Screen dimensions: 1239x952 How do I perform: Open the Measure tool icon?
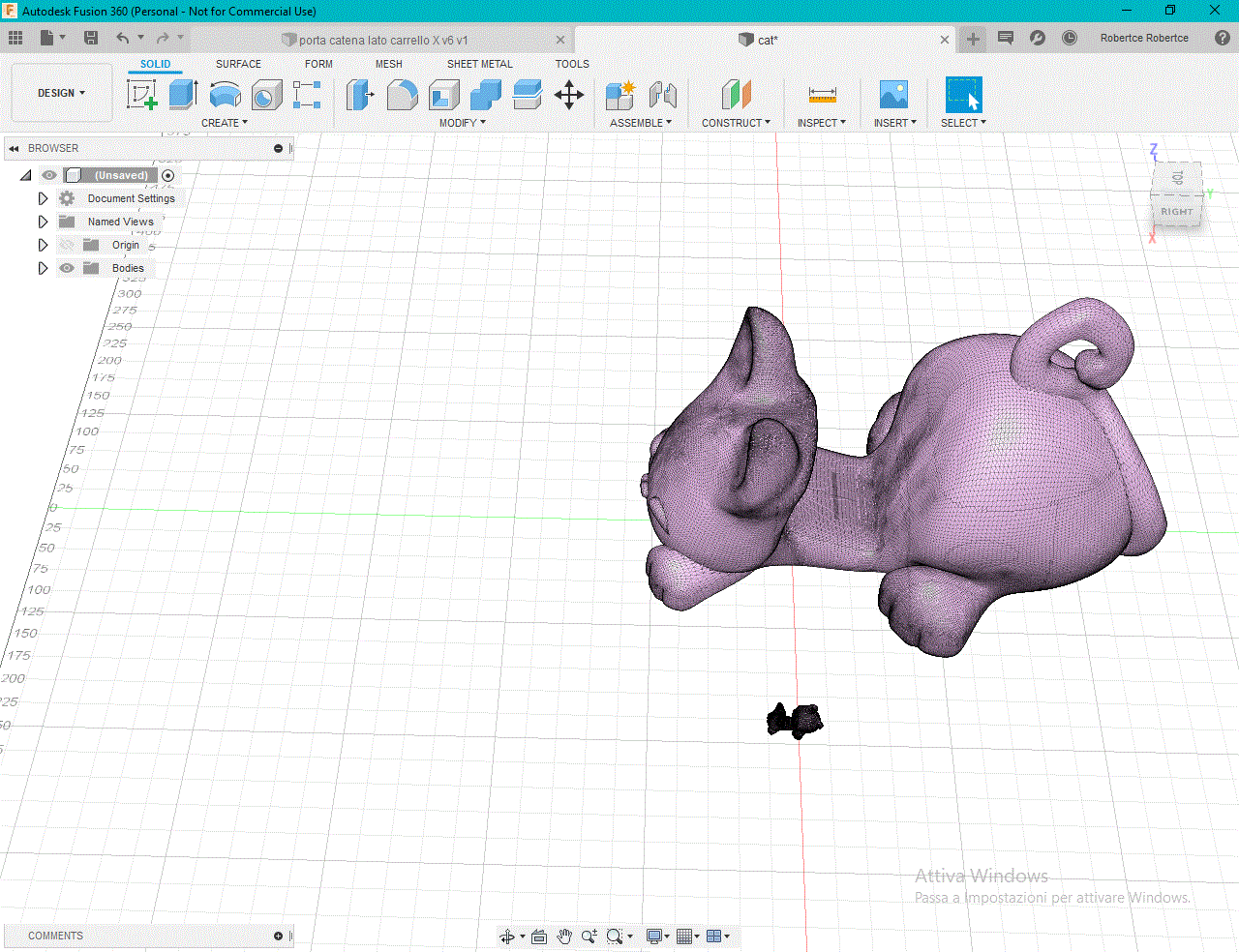(x=822, y=95)
